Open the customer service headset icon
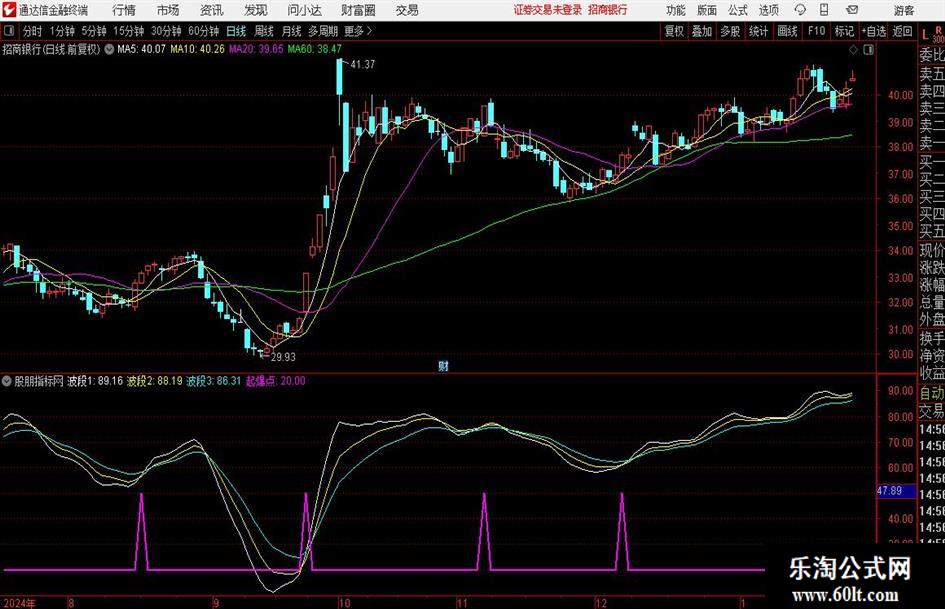The height and width of the screenshot is (609, 945). (800, 10)
